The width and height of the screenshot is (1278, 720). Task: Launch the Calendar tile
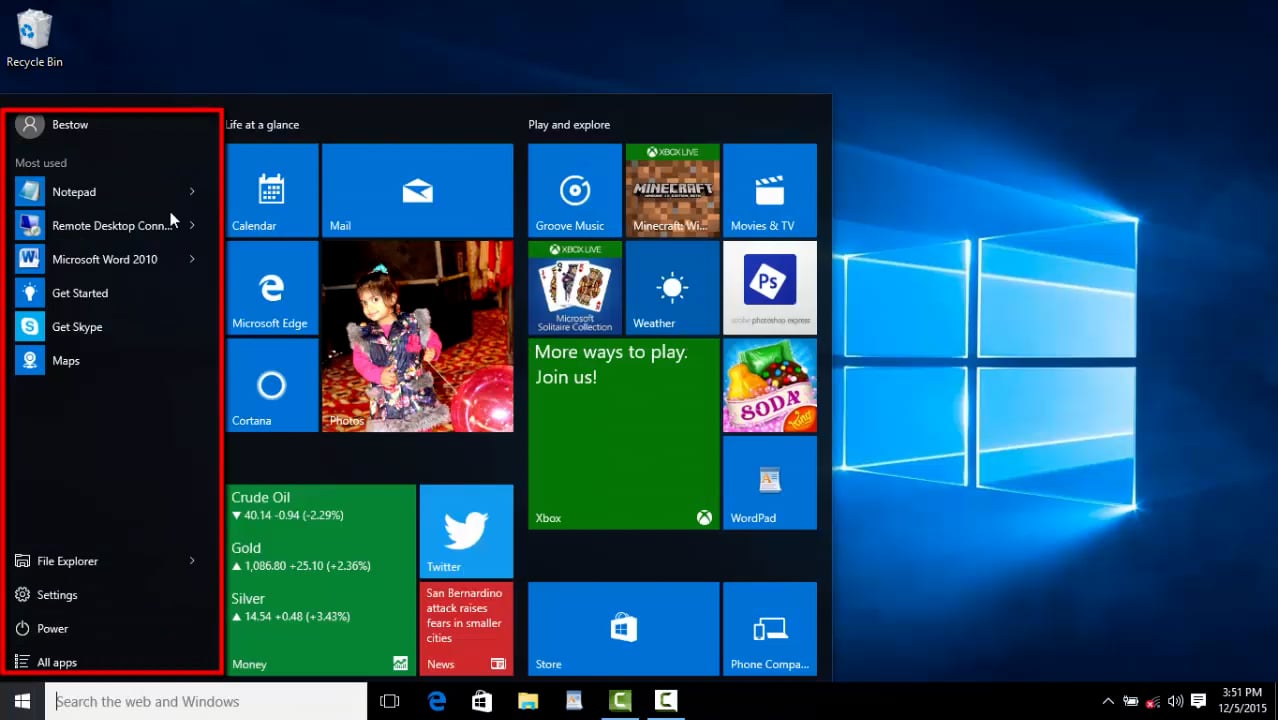click(x=272, y=190)
